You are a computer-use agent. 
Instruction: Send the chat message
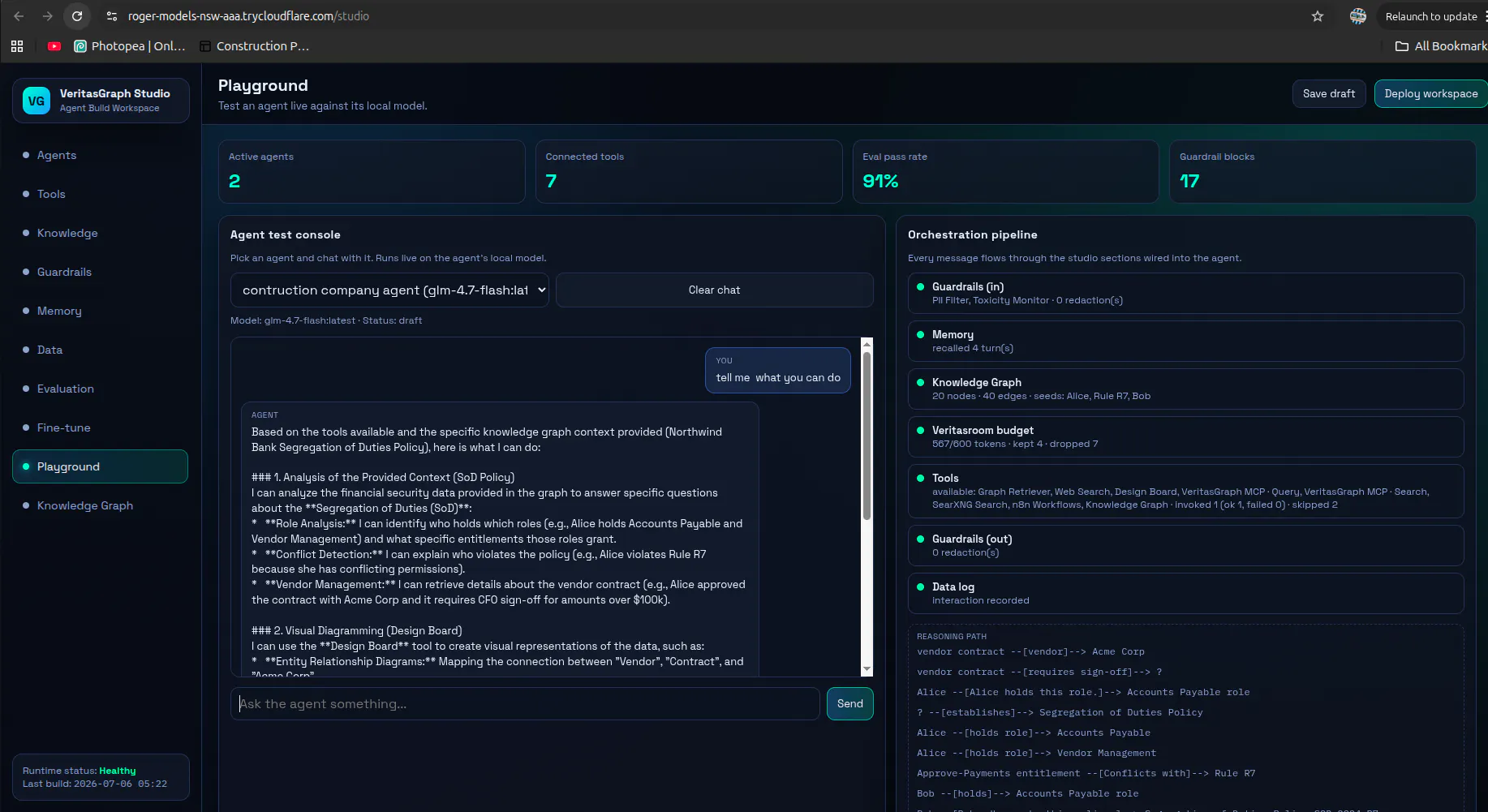(849, 703)
